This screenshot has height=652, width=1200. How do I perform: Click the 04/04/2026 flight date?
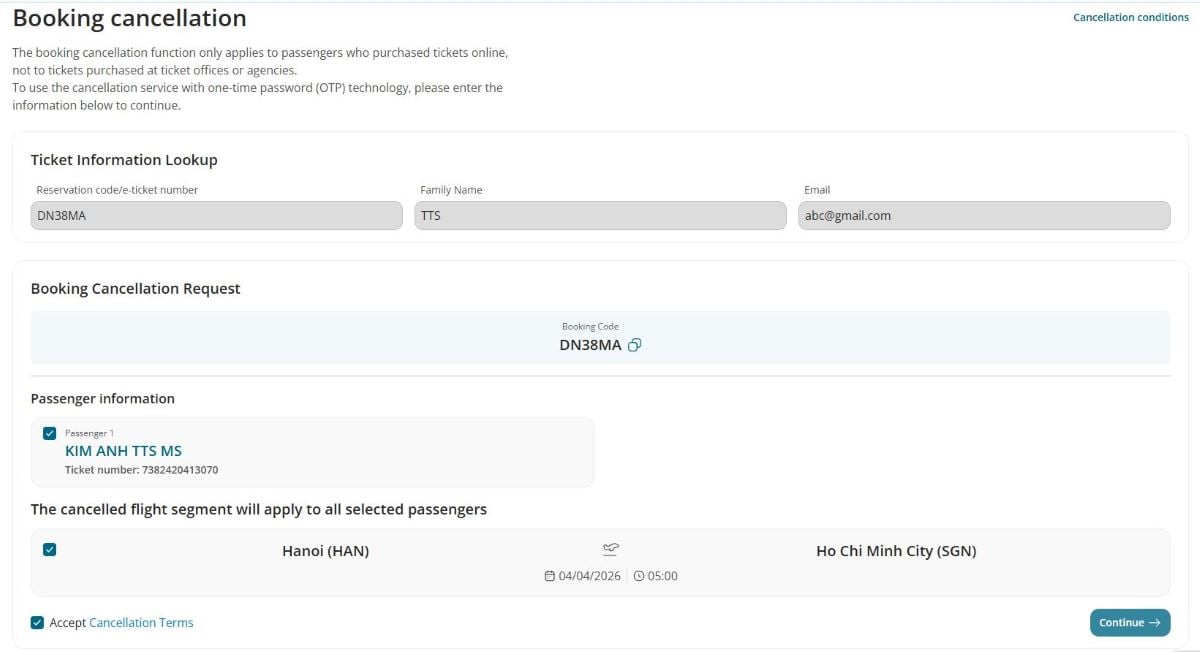590,576
